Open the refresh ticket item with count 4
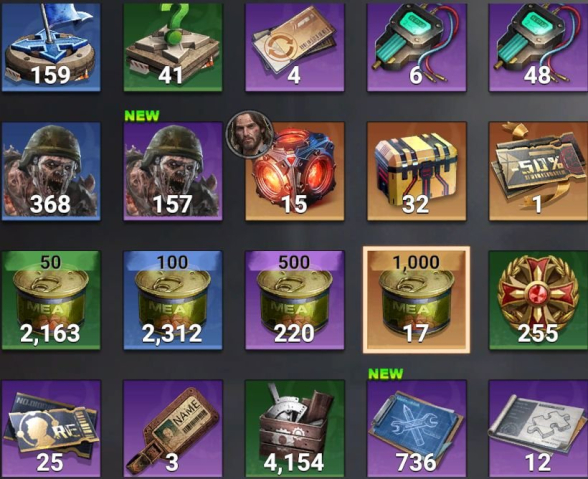The width and height of the screenshot is (588, 479). 295,47
